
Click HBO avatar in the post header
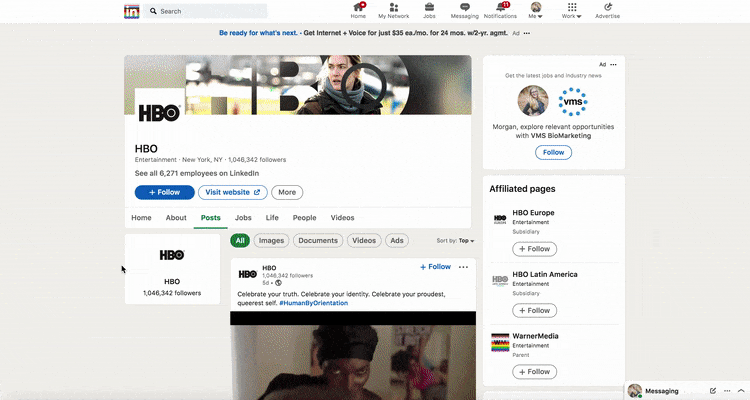(248, 274)
